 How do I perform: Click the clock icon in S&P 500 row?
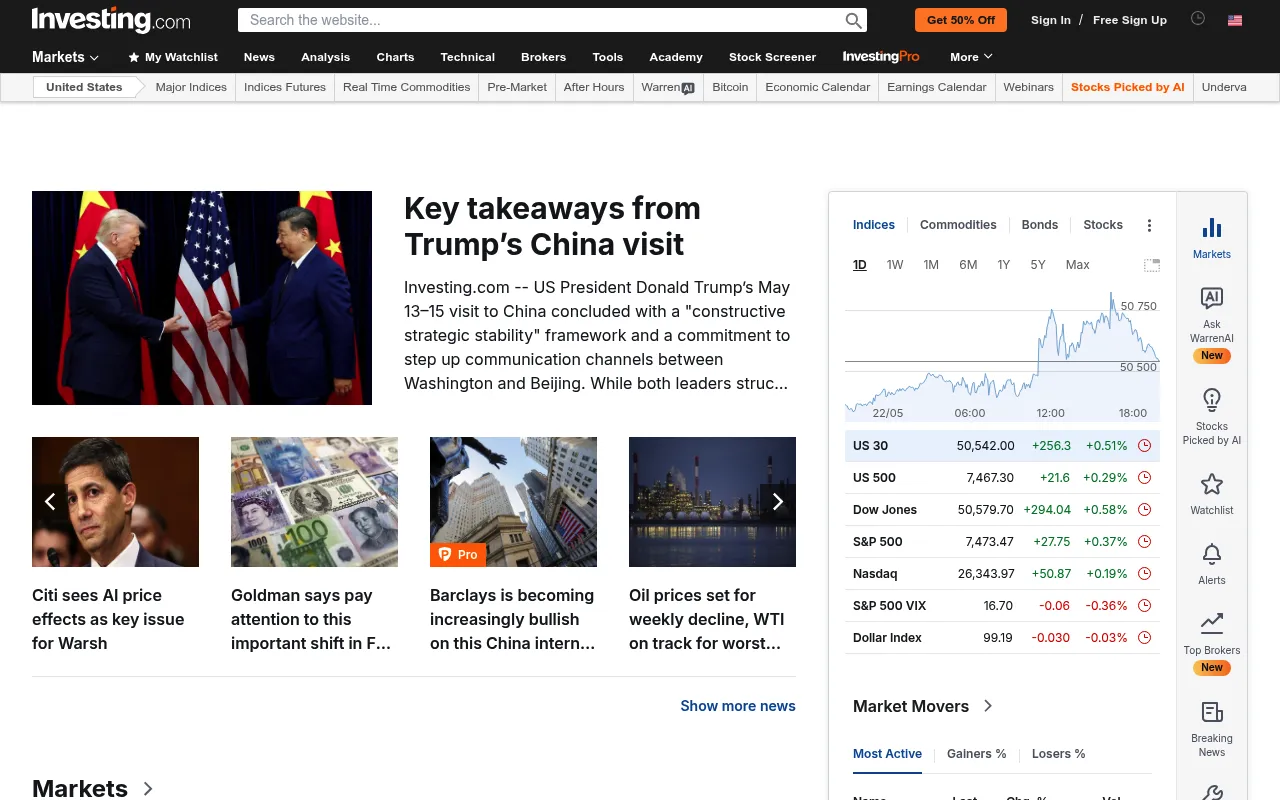pos(1145,542)
